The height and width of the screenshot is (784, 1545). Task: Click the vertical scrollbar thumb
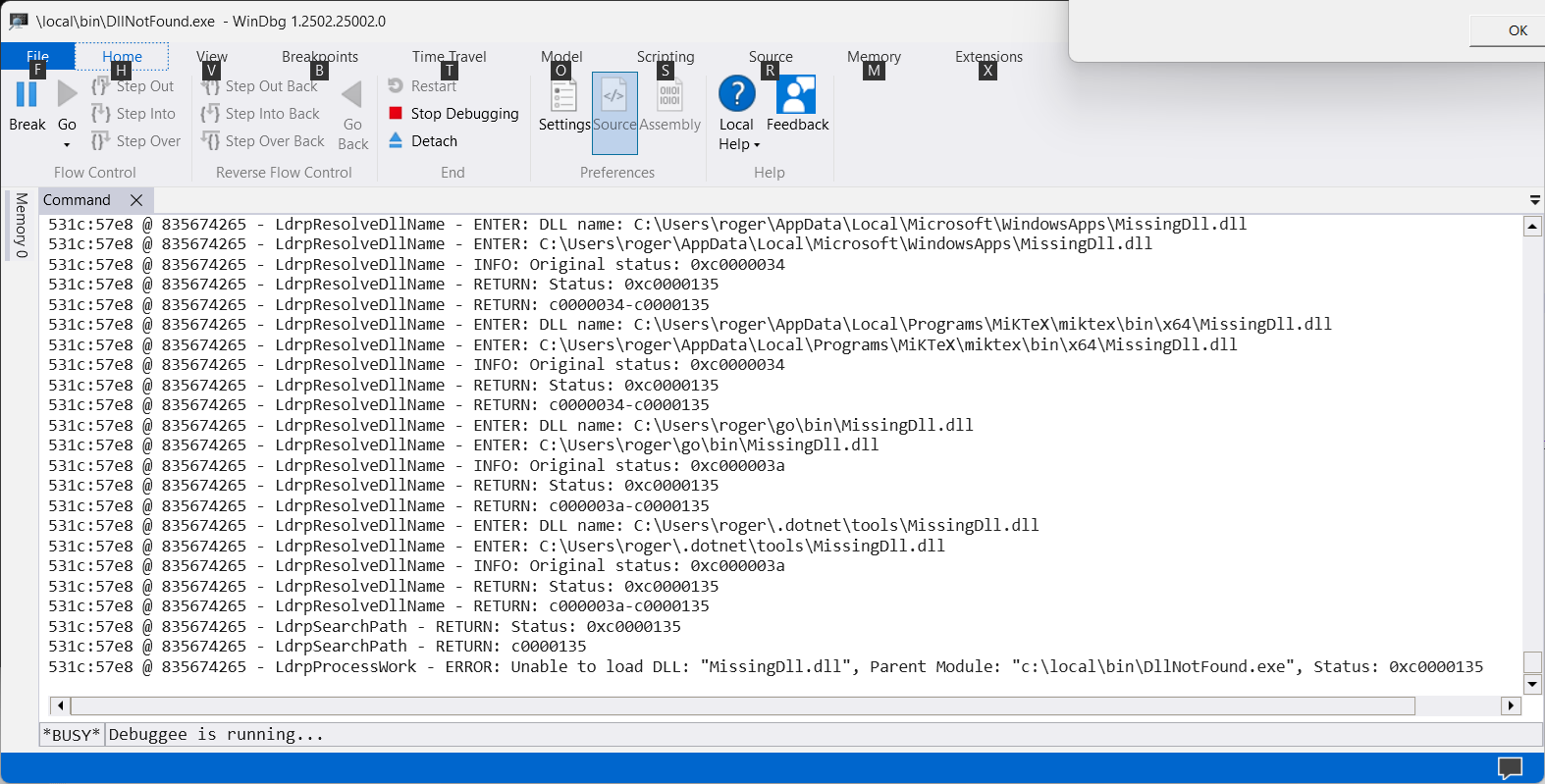(x=1532, y=662)
